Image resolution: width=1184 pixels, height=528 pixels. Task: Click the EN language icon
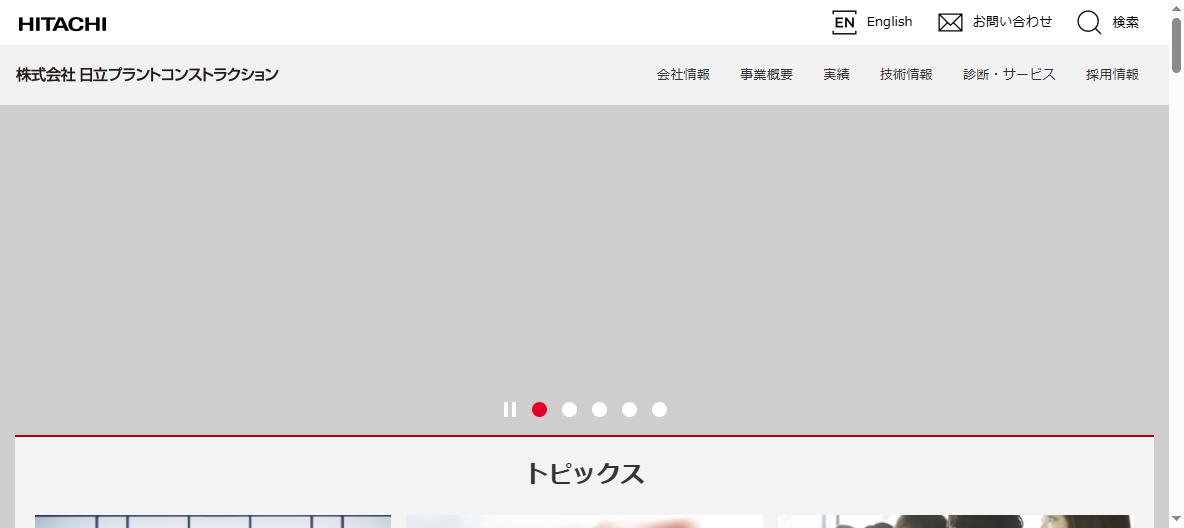[x=844, y=23]
